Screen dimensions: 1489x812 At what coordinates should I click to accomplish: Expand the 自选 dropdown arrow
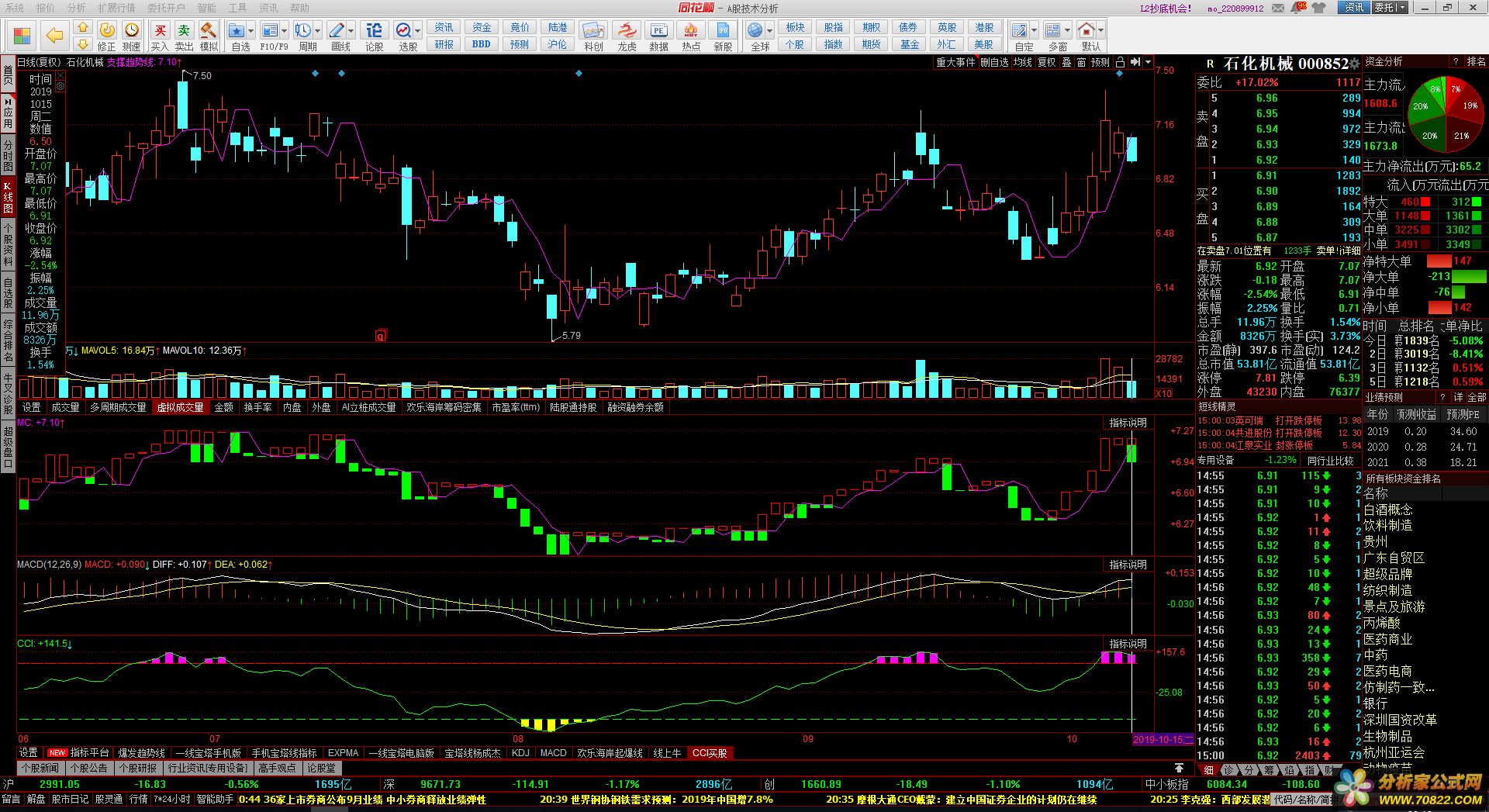[252, 31]
